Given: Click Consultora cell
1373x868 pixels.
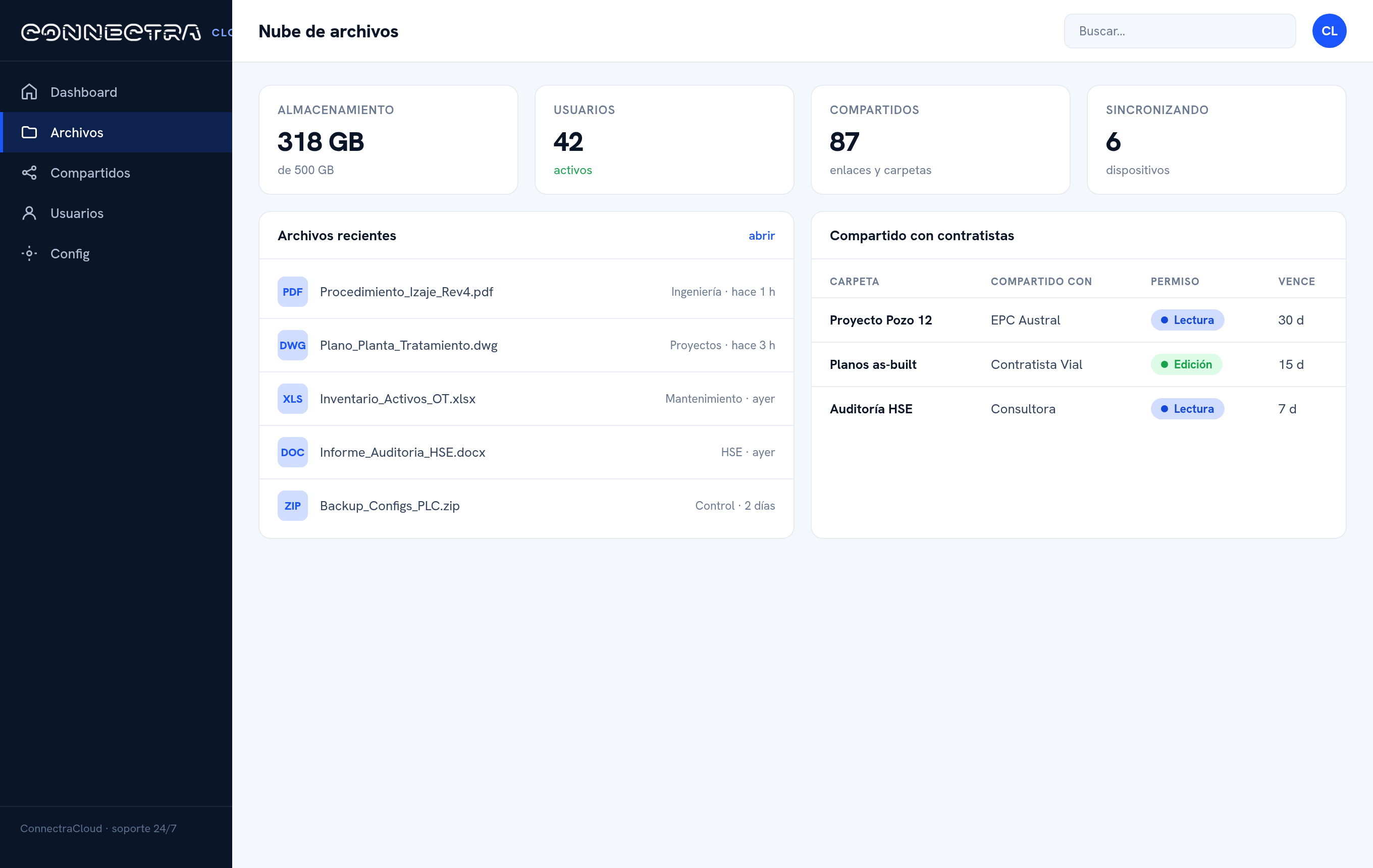Looking at the screenshot, I should click(x=1023, y=409).
